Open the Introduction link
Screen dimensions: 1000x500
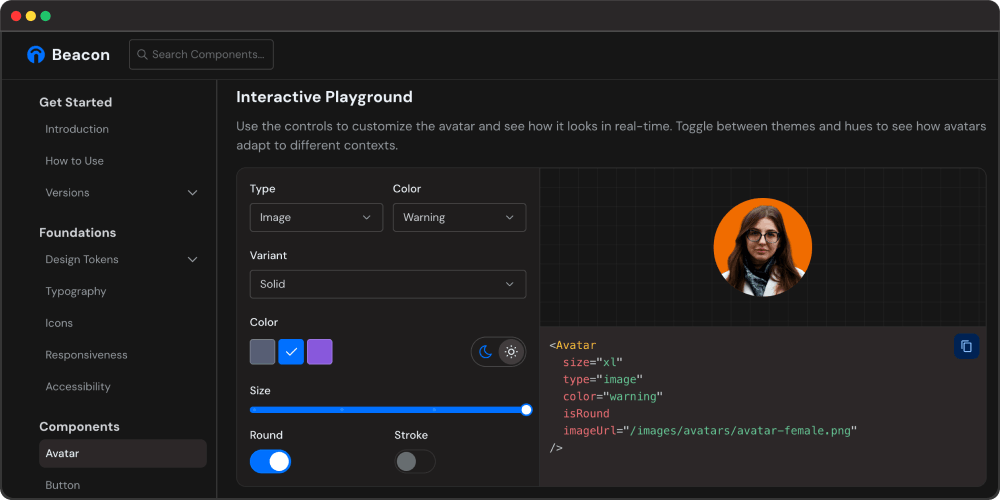pos(77,129)
